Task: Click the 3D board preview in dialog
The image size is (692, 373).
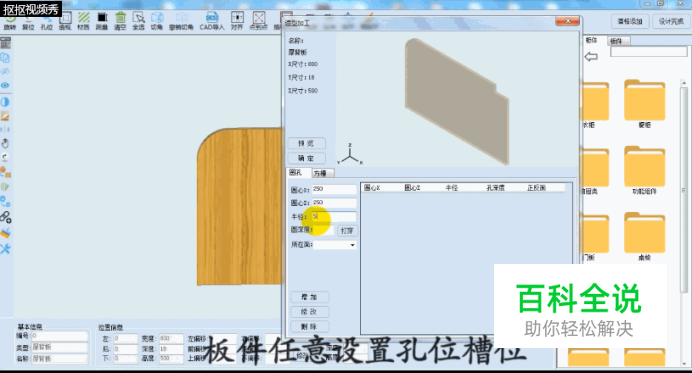Action: [457, 102]
